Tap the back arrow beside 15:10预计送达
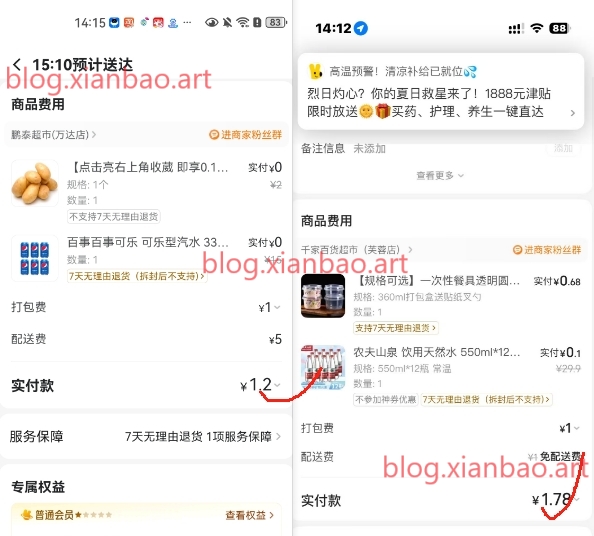Image resolution: width=594 pixels, height=536 pixels. tap(17, 65)
